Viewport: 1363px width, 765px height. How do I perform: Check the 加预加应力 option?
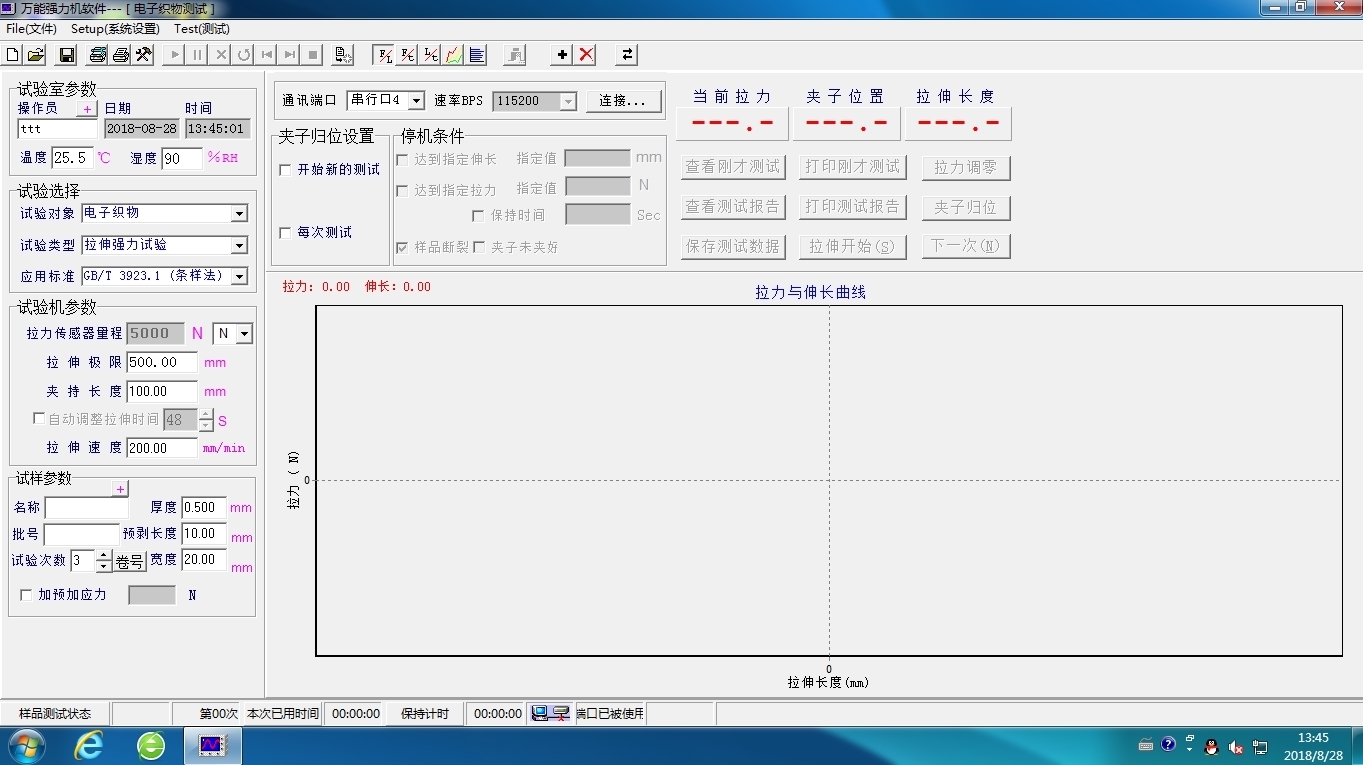pyautogui.click(x=27, y=595)
